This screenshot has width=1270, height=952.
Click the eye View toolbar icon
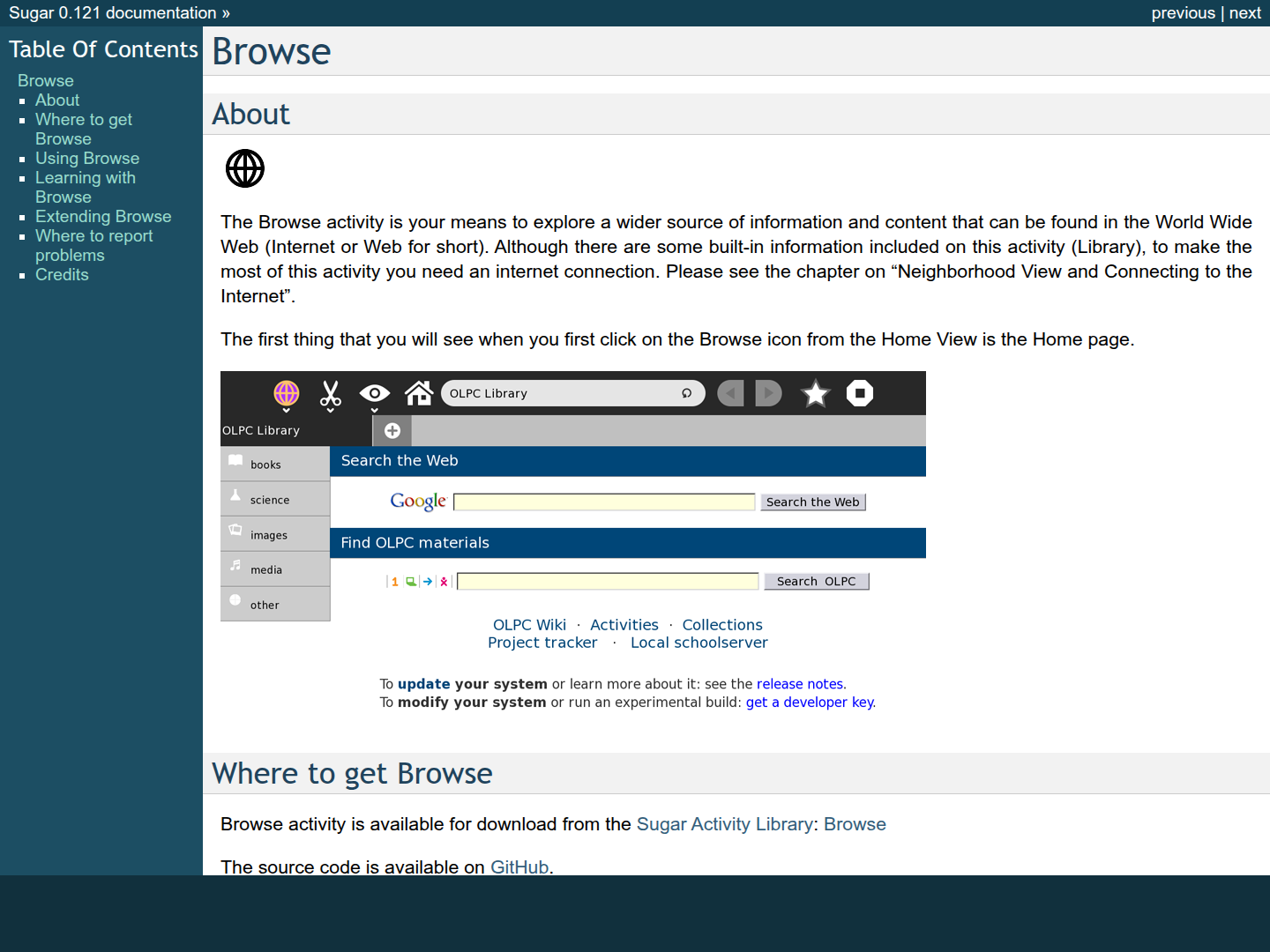[375, 393]
